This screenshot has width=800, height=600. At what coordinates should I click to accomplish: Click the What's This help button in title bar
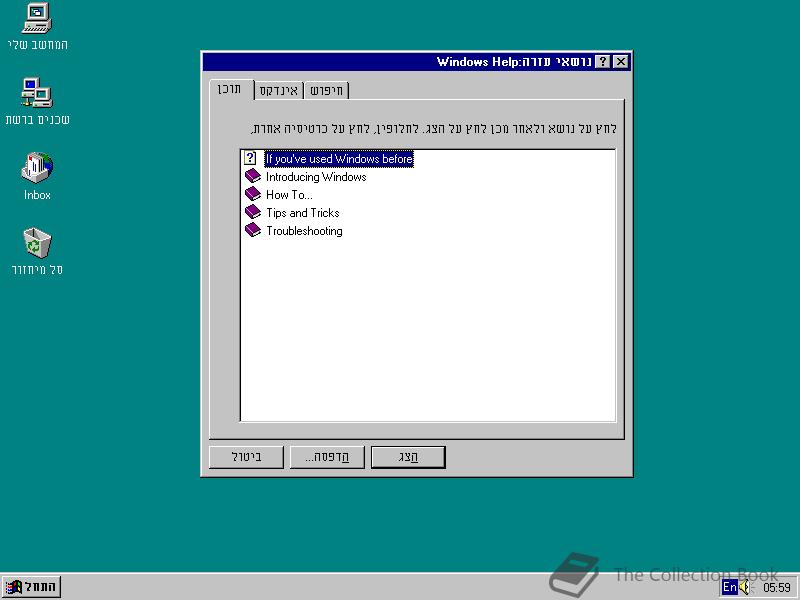pos(603,62)
